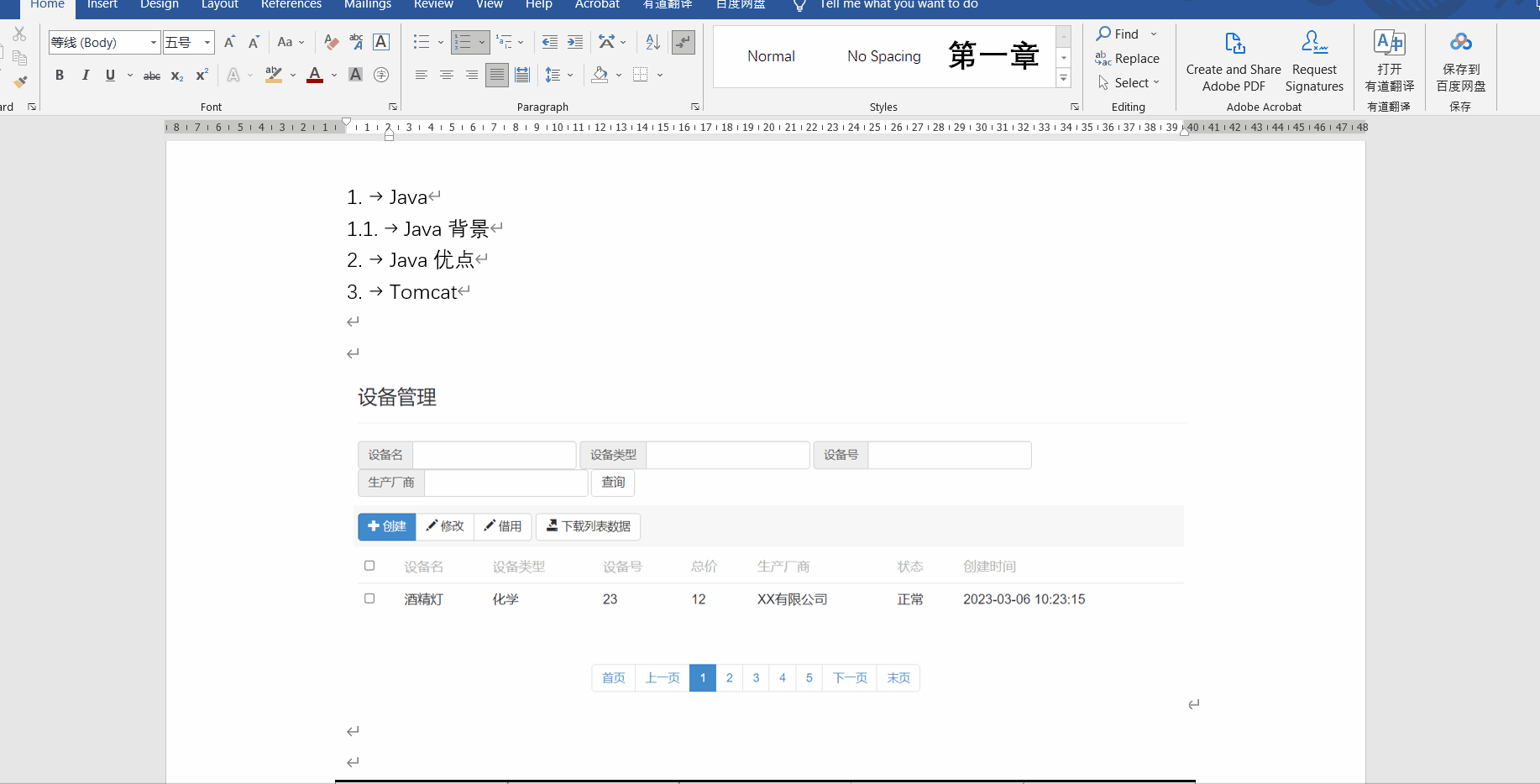This screenshot has height=784, width=1540.
Task: Click Create and Share Adobe PDF
Action: point(1234,62)
